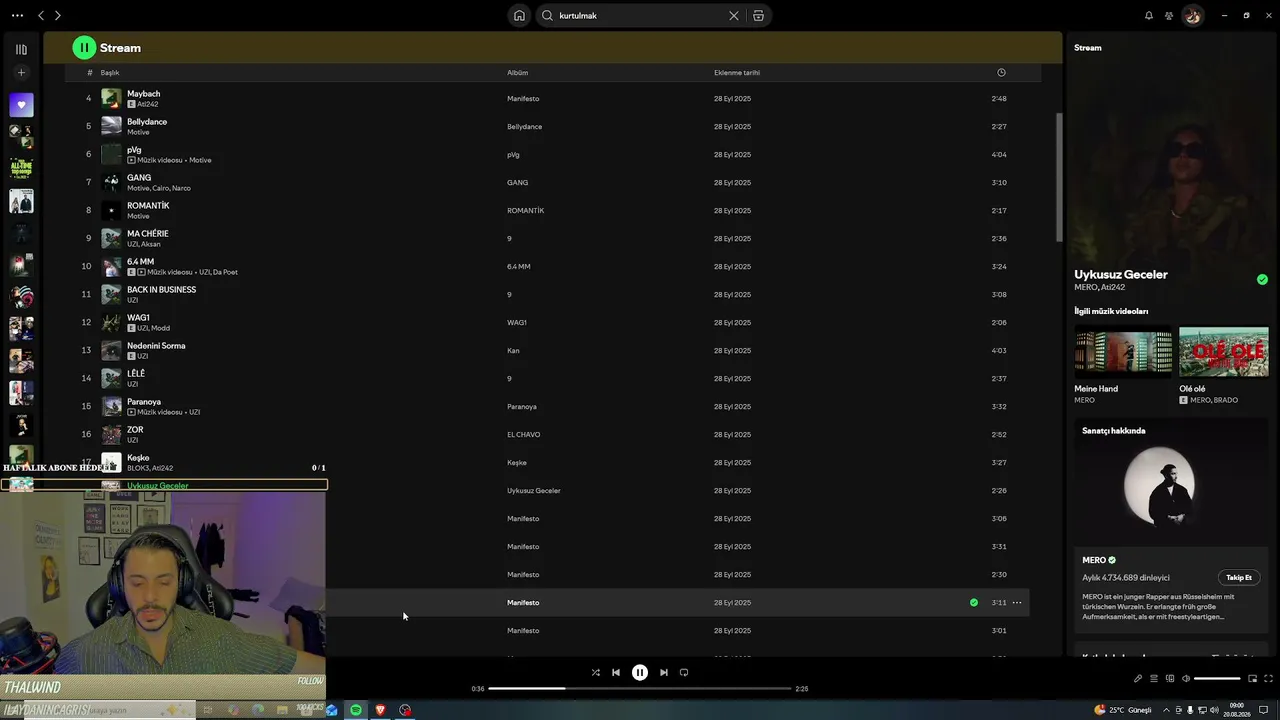Sort tracks by the Eklenme tarihi column
This screenshot has width=1280, height=720.
(x=737, y=73)
